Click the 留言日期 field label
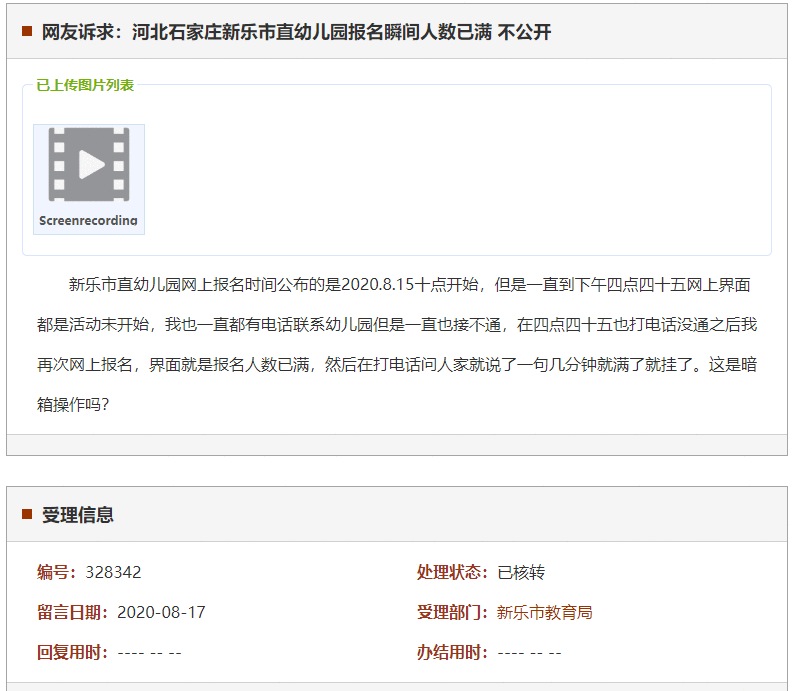 (72, 612)
